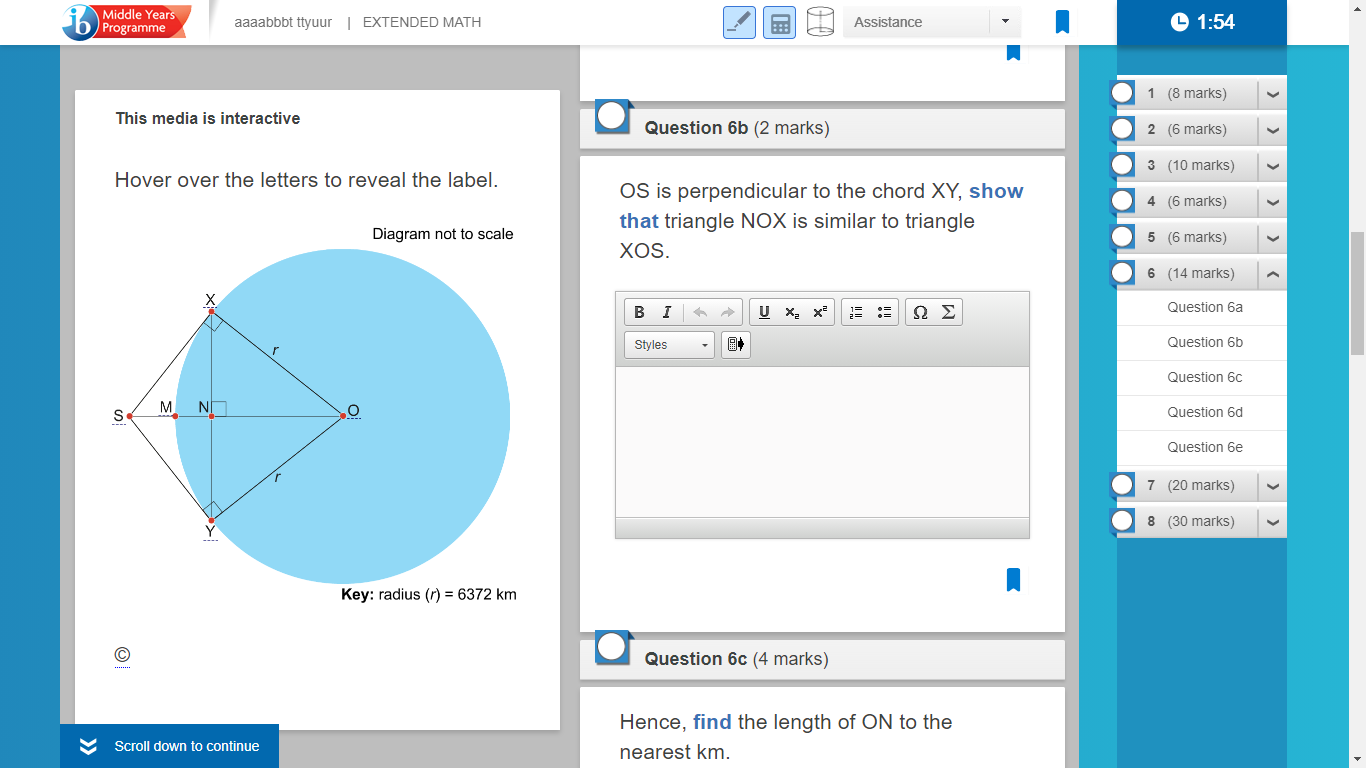
Task: Mark the Question 6c completion circle
Action: 612,648
